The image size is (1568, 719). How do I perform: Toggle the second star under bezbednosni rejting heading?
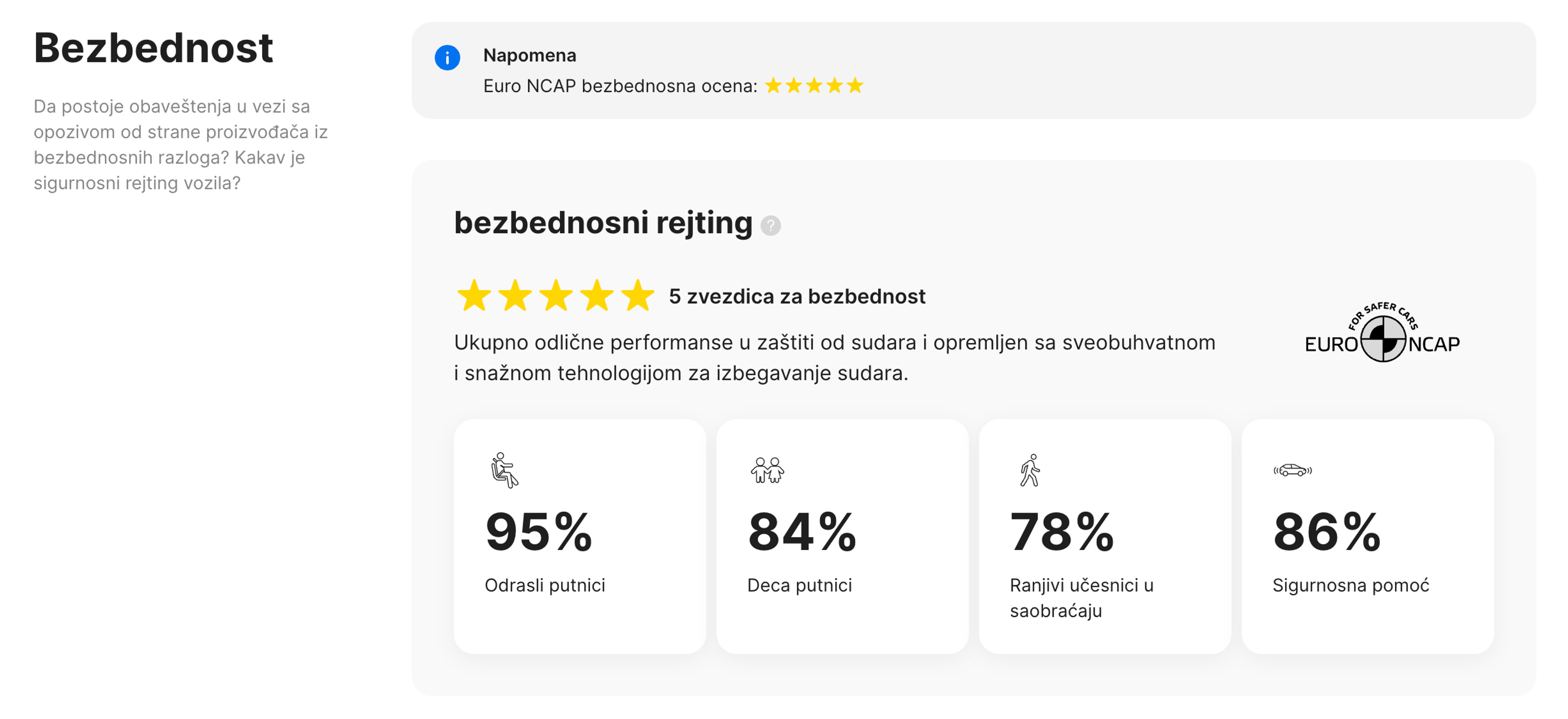[x=515, y=296]
